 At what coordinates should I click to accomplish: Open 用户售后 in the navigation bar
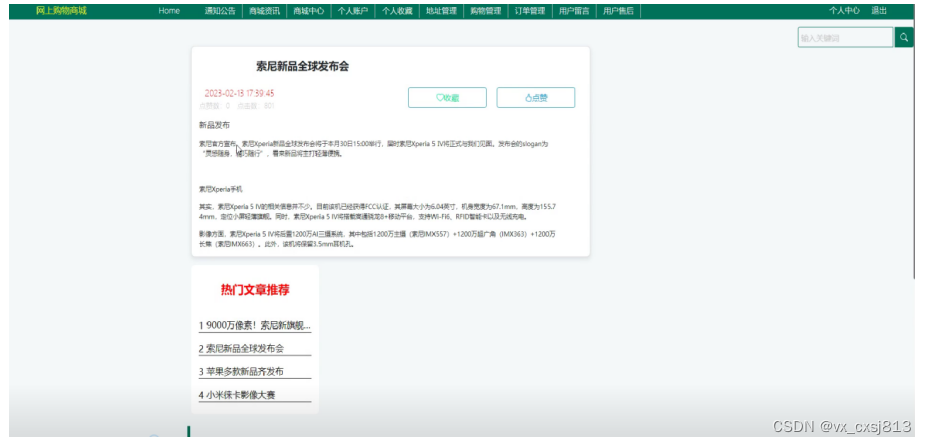(618, 11)
